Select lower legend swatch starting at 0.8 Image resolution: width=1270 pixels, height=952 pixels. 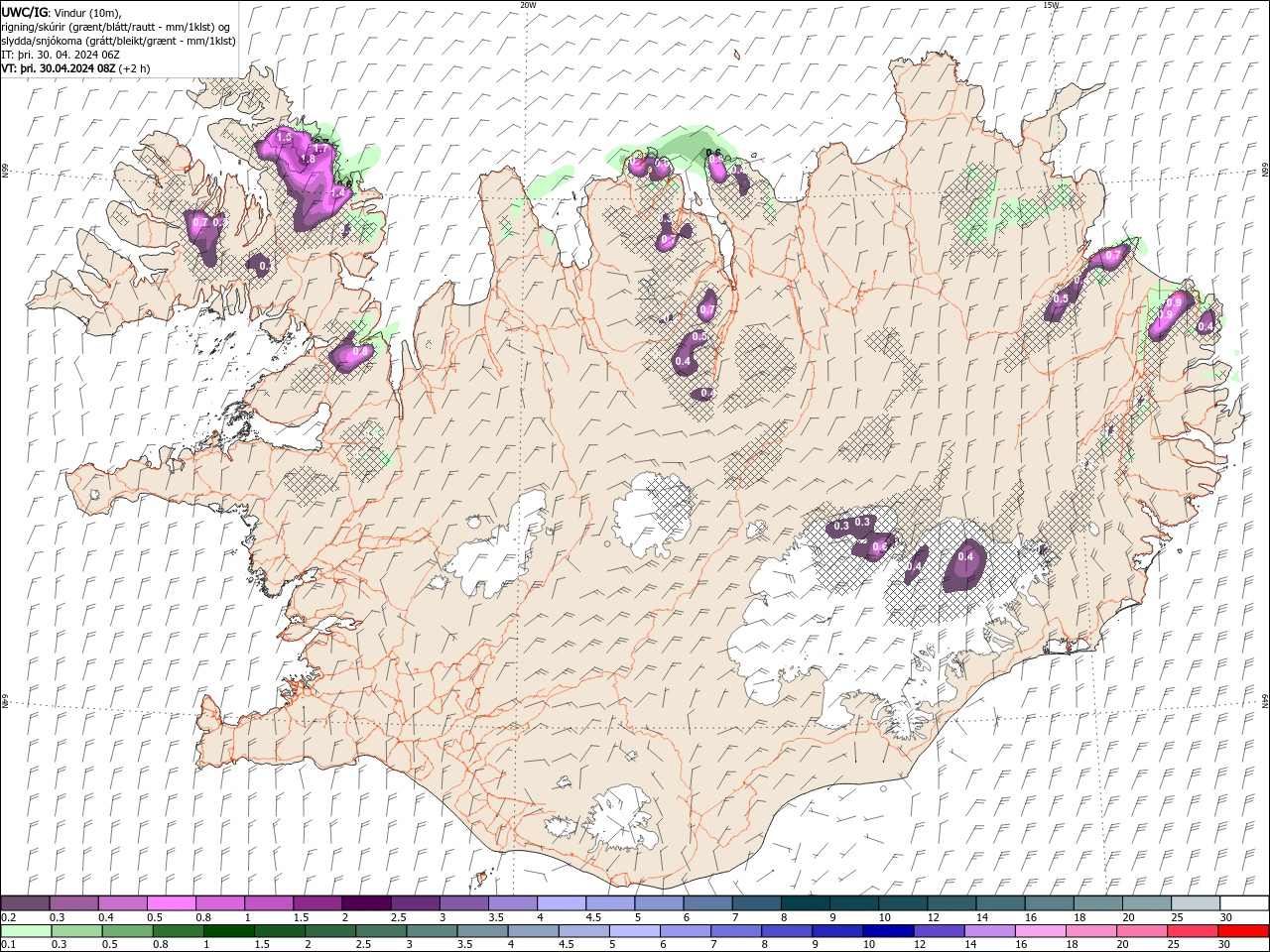(179, 931)
